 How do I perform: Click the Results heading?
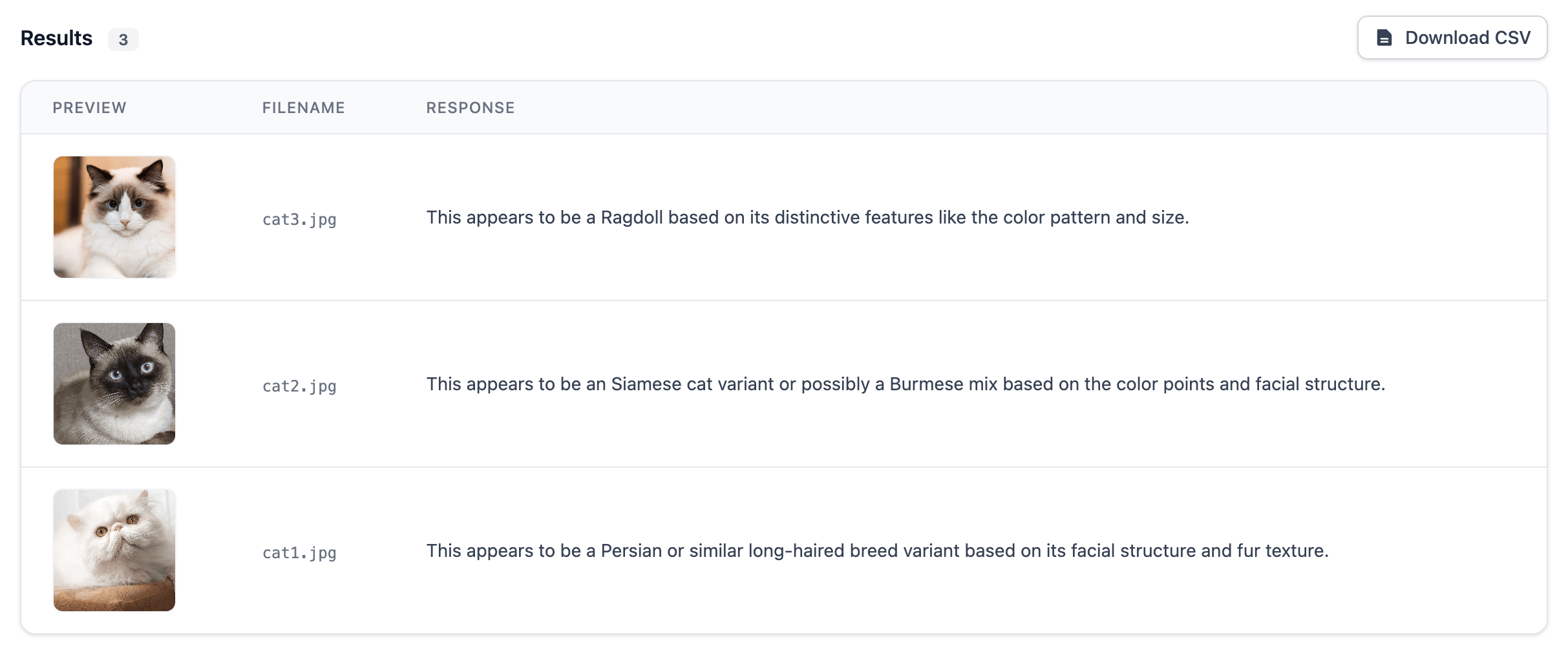point(56,38)
